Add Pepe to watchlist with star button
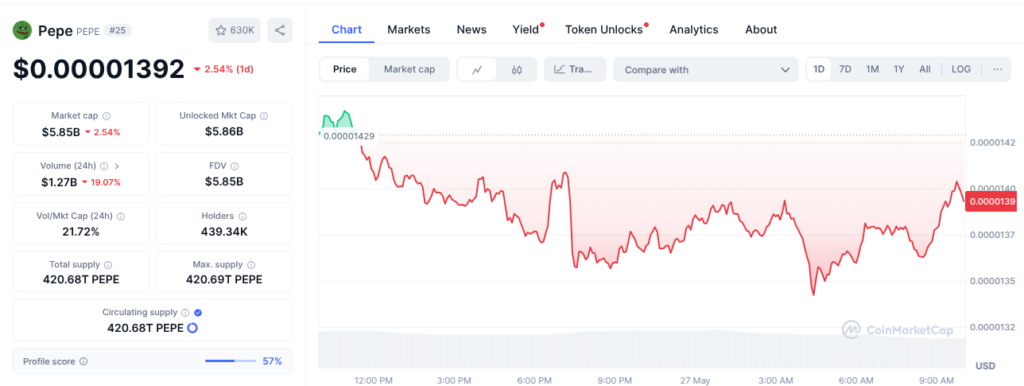The image size is (1024, 386). click(235, 30)
